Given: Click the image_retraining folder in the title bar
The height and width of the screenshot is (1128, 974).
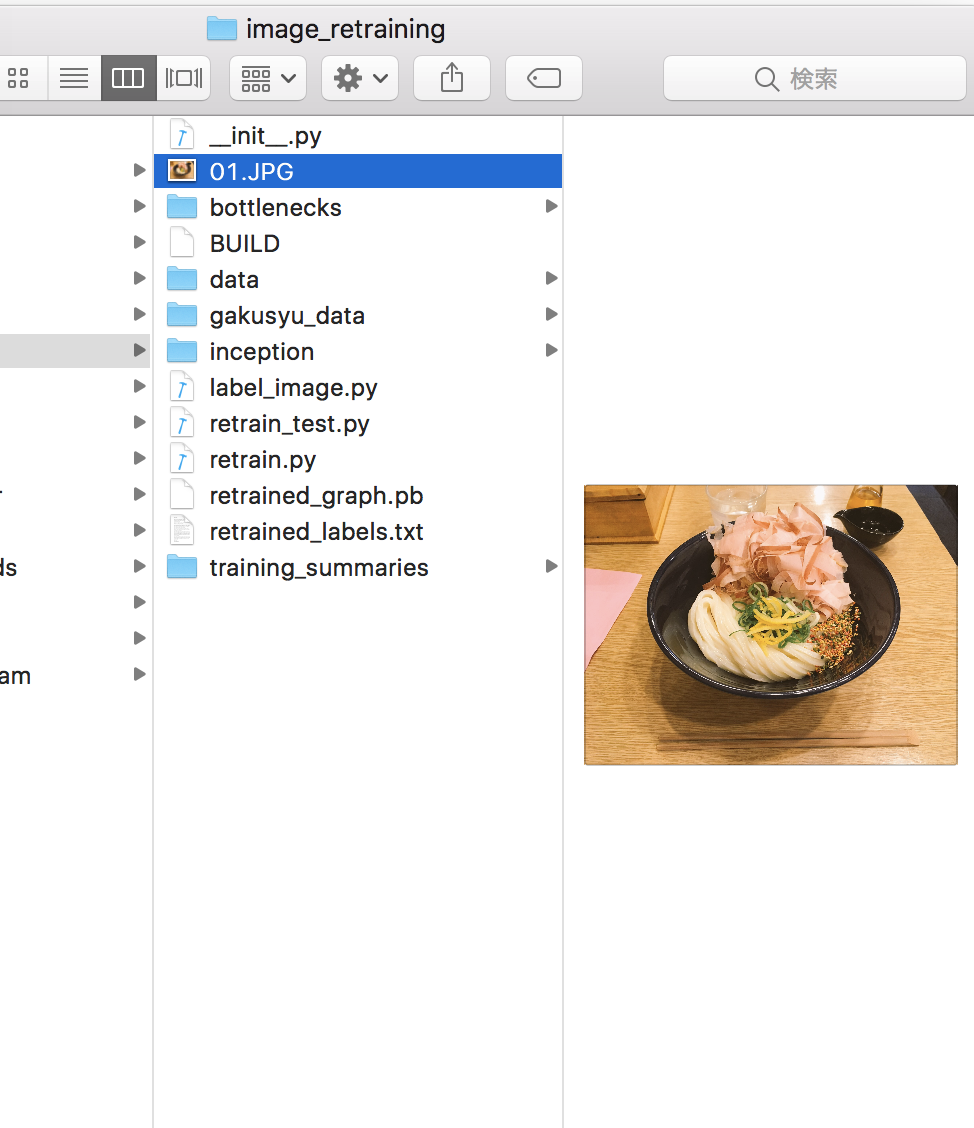Looking at the screenshot, I should click(x=325, y=29).
